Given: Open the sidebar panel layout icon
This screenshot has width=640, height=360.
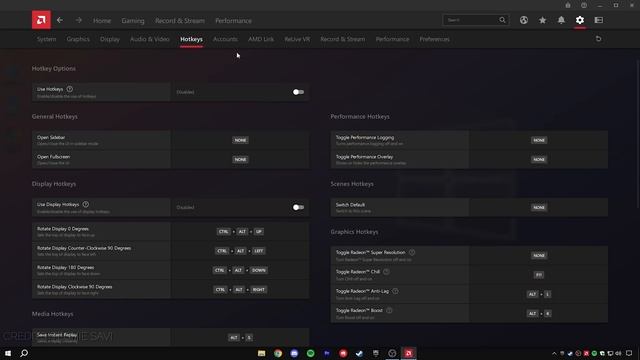Looking at the screenshot, I should click(599, 20).
